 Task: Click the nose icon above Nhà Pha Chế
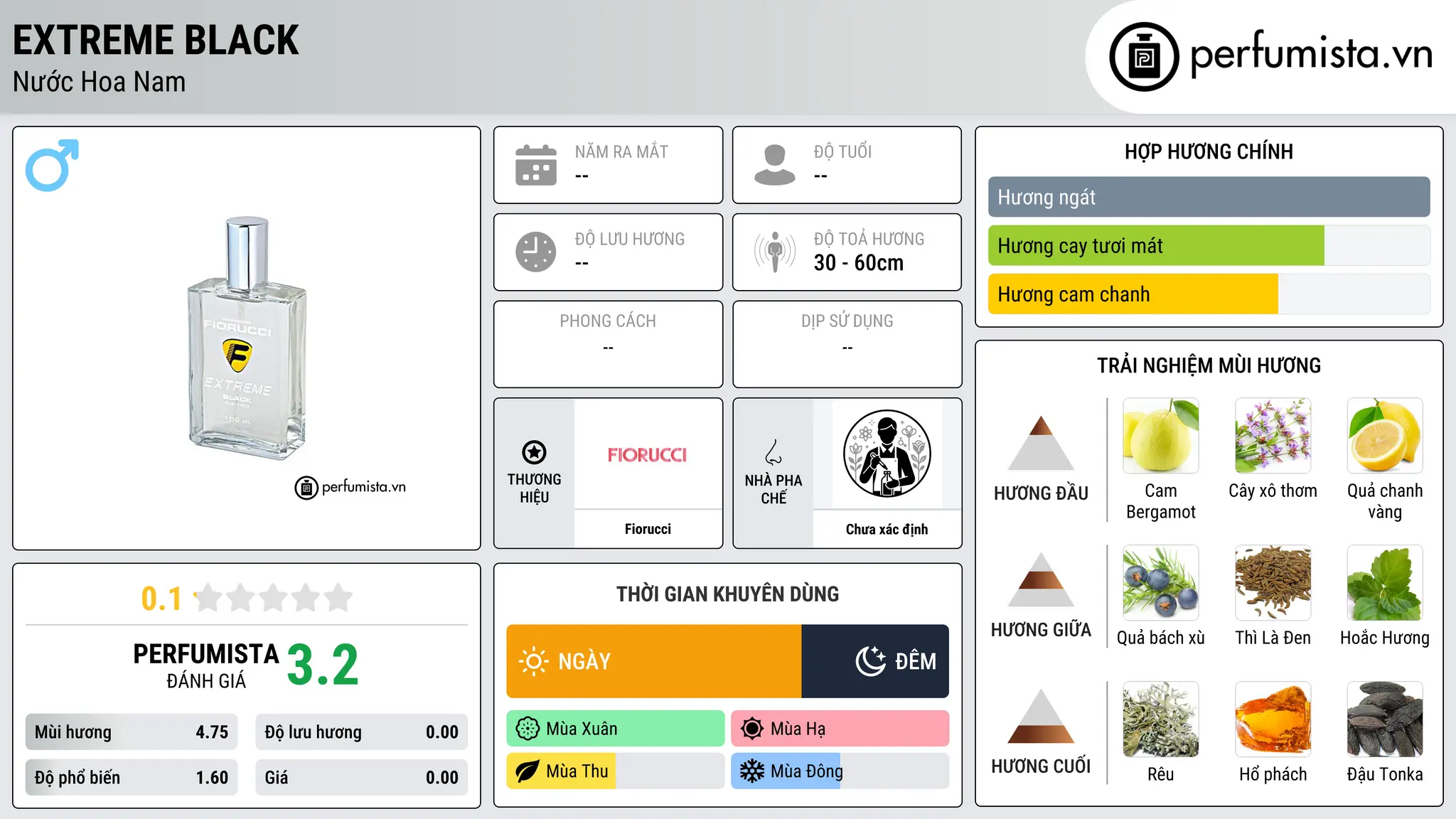click(773, 452)
